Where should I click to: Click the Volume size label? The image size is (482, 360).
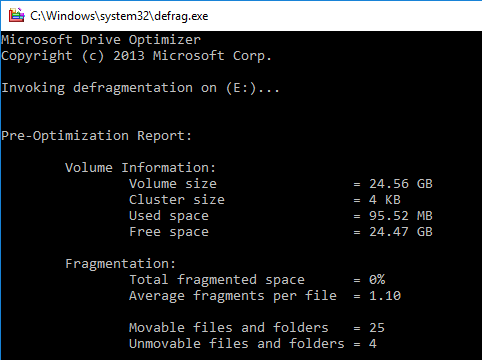click(x=173, y=184)
